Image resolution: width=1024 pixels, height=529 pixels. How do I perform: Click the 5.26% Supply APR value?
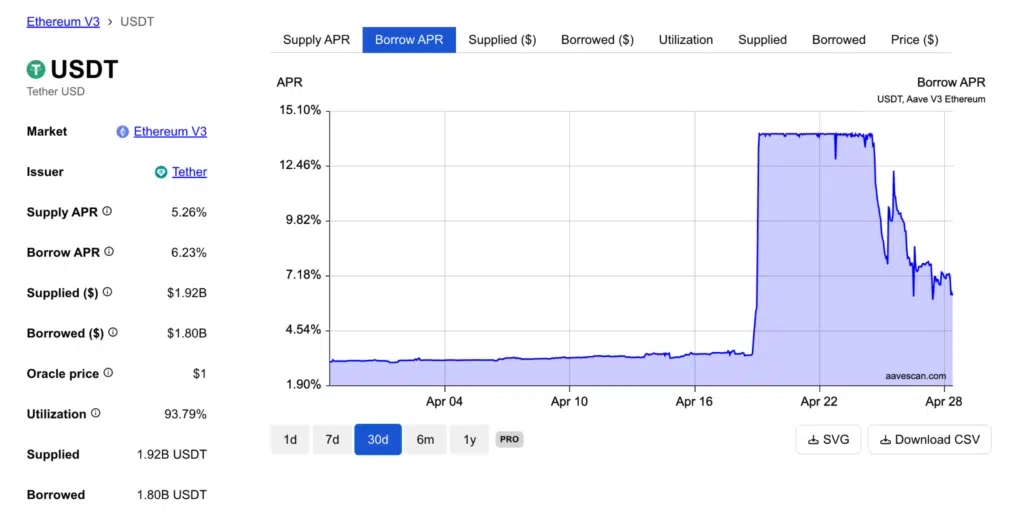189,212
